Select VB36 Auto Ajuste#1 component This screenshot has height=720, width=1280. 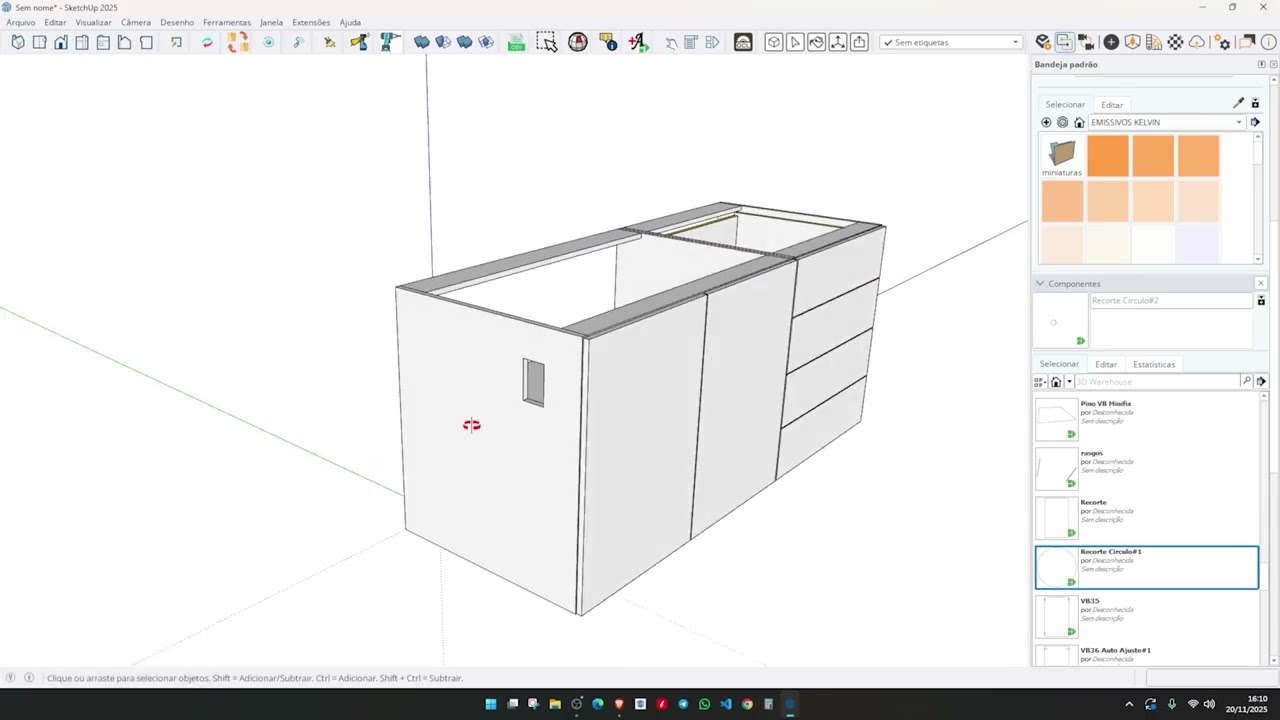pos(1146,654)
